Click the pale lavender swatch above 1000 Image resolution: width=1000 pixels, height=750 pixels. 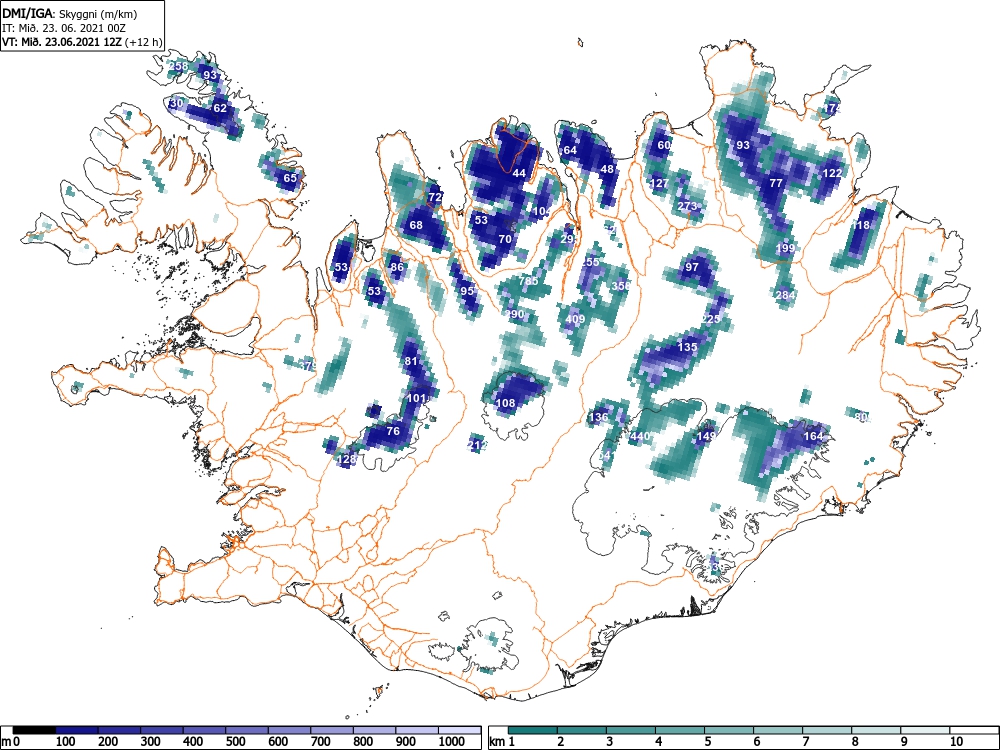[460, 730]
